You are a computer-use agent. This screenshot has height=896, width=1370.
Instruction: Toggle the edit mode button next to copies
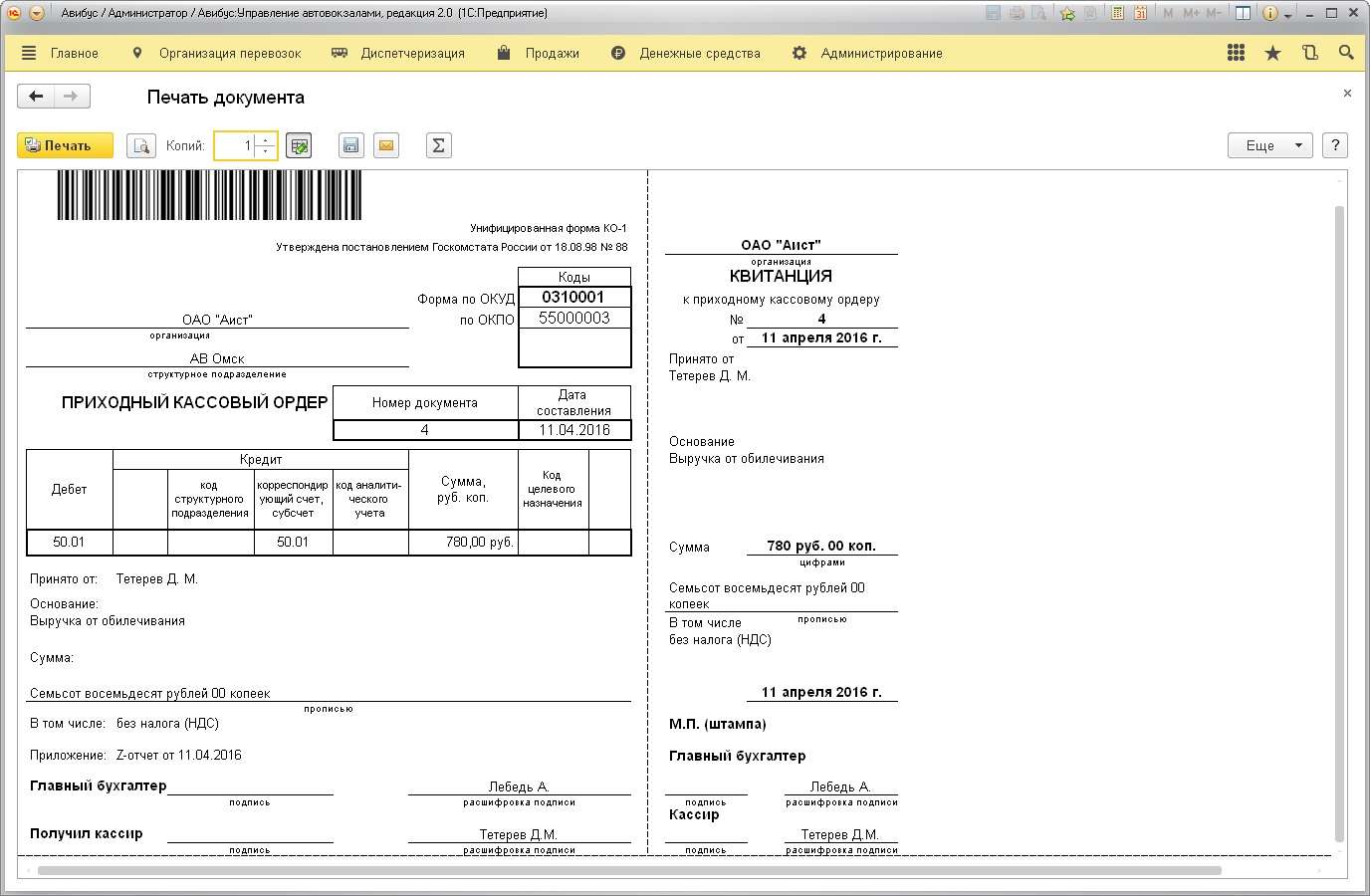tap(299, 146)
